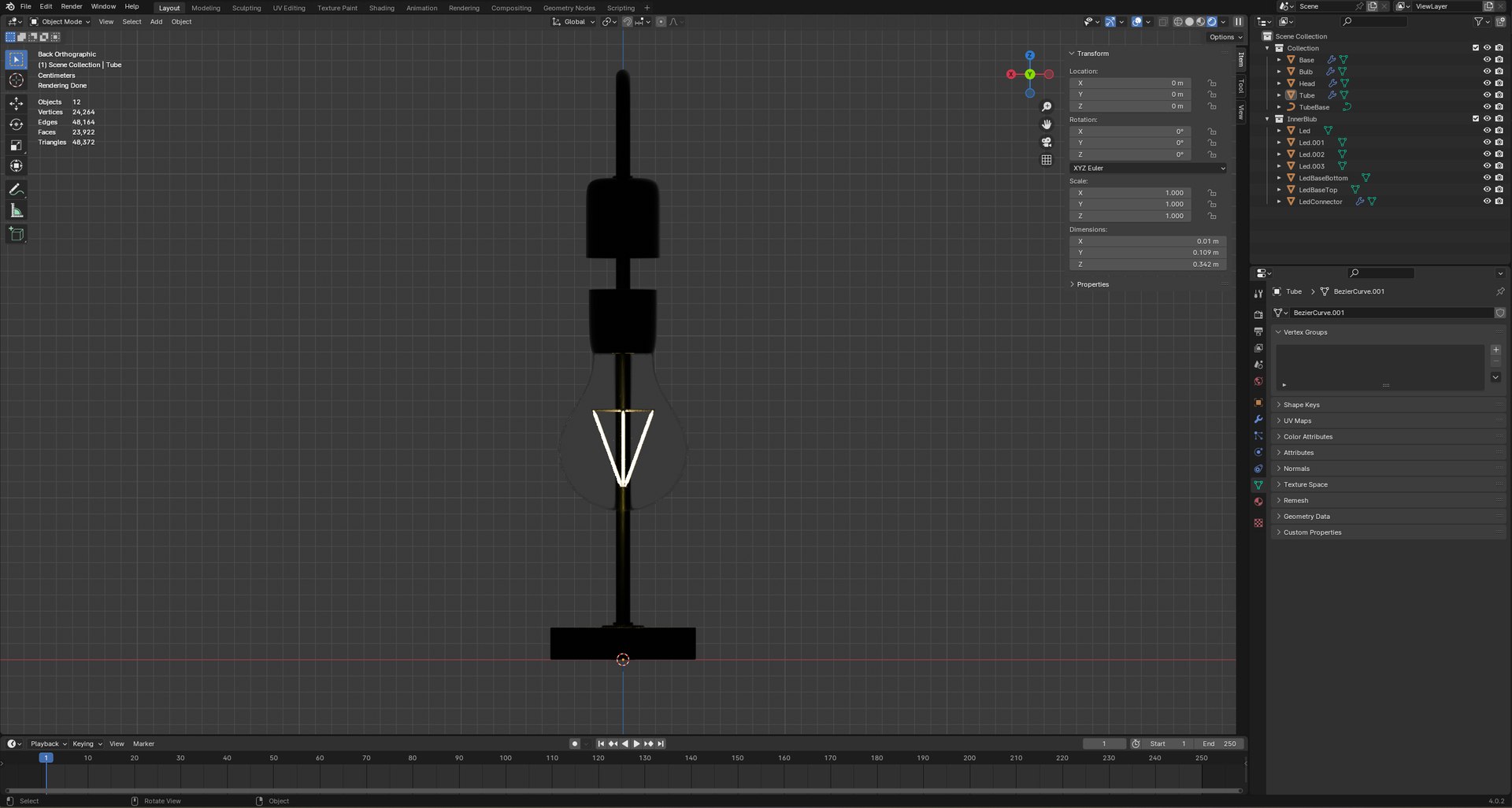The height and width of the screenshot is (808, 1512).
Task: Hide the Bulb object eye icon
Action: (1487, 72)
